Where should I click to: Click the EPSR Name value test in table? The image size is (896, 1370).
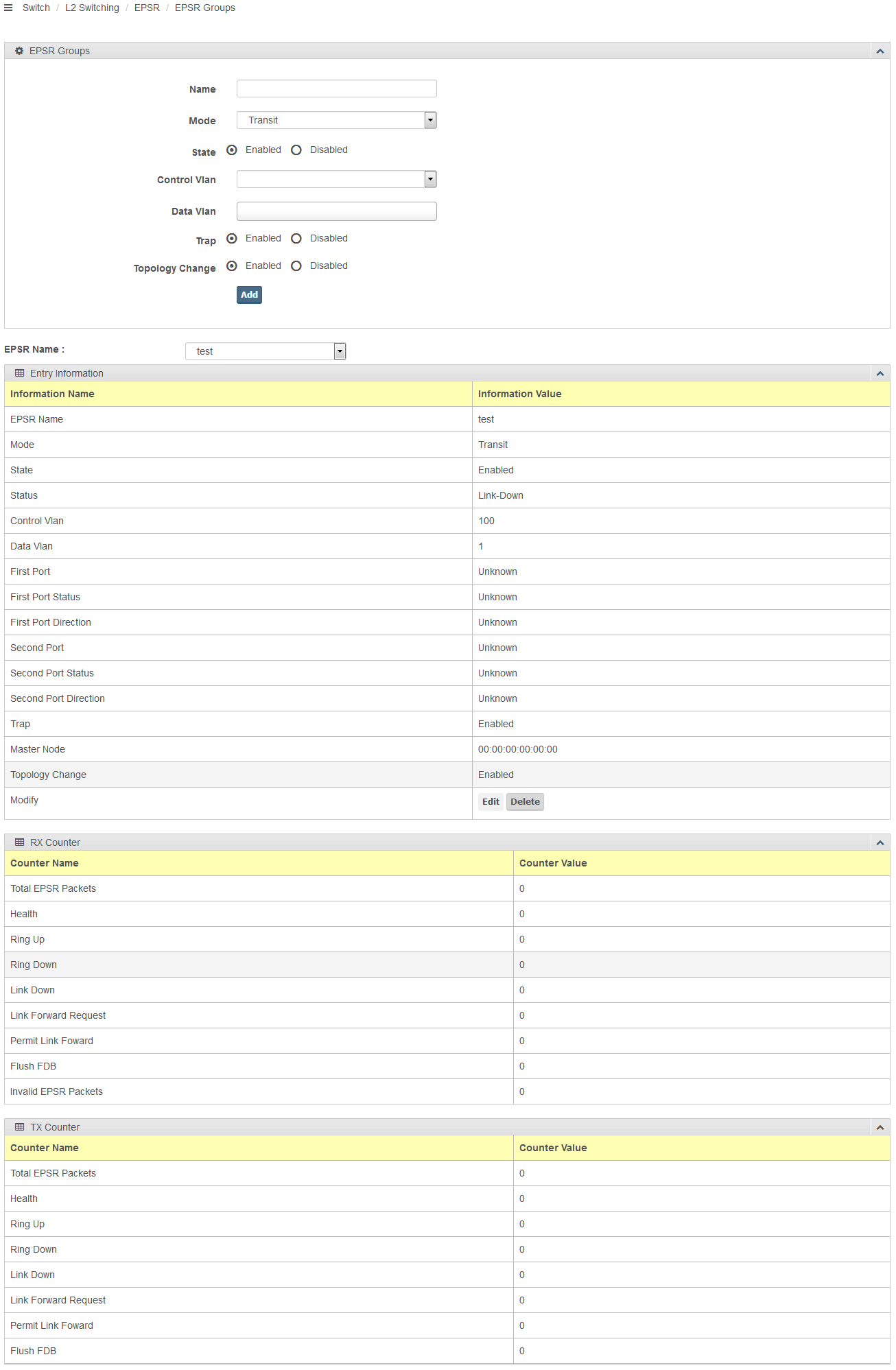[486, 419]
